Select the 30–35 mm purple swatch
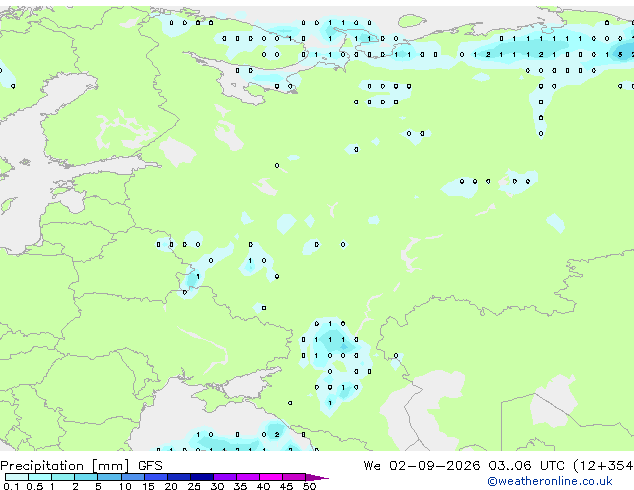Viewport: 634px width, 490px height. (225, 477)
